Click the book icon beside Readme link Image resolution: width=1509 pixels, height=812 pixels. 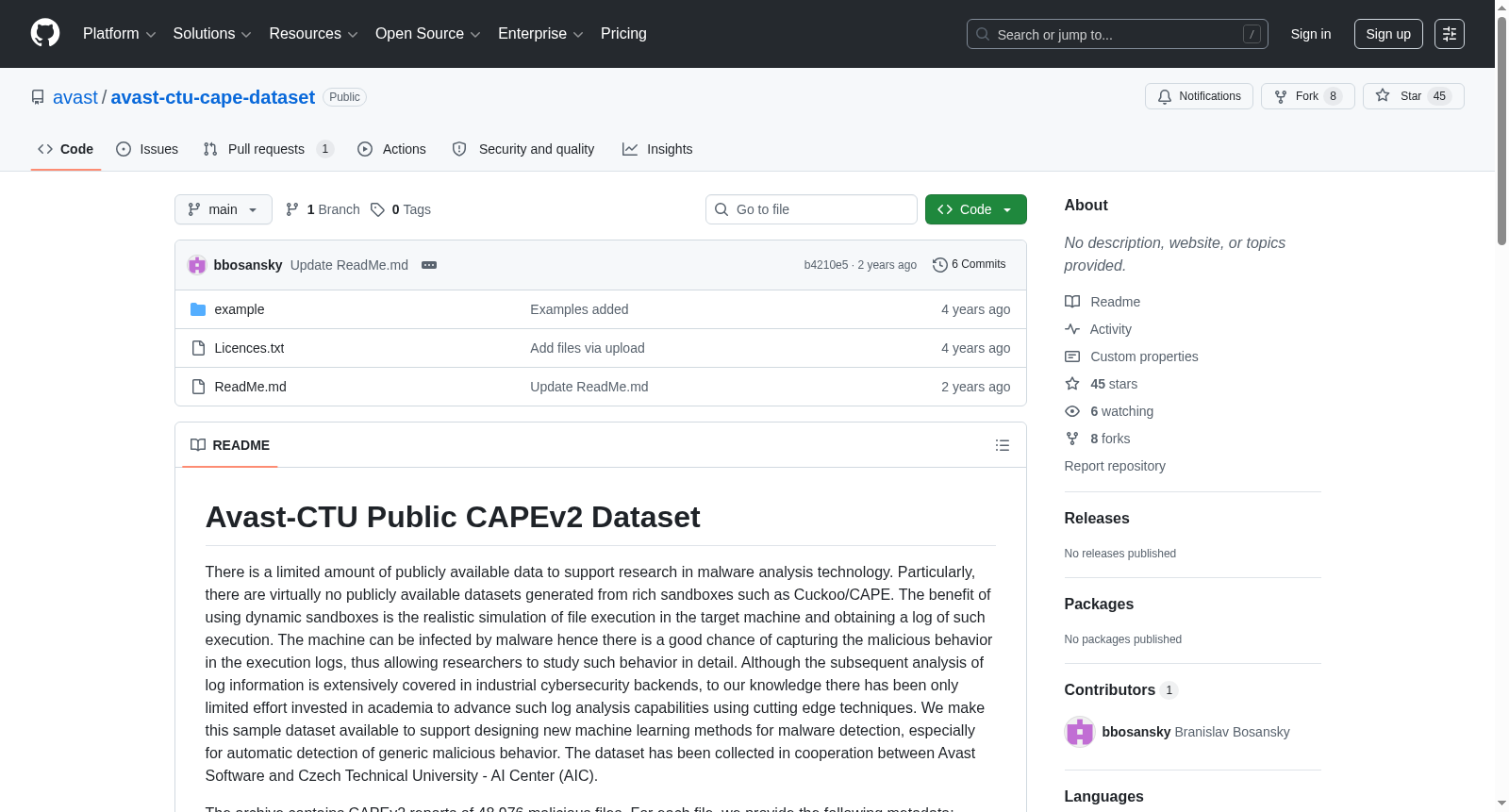click(1072, 302)
